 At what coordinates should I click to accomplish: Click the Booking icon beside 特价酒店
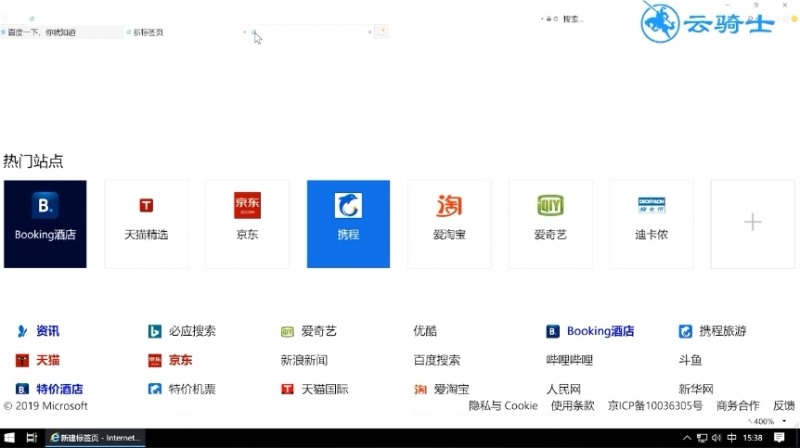pyautogui.click(x=22, y=389)
